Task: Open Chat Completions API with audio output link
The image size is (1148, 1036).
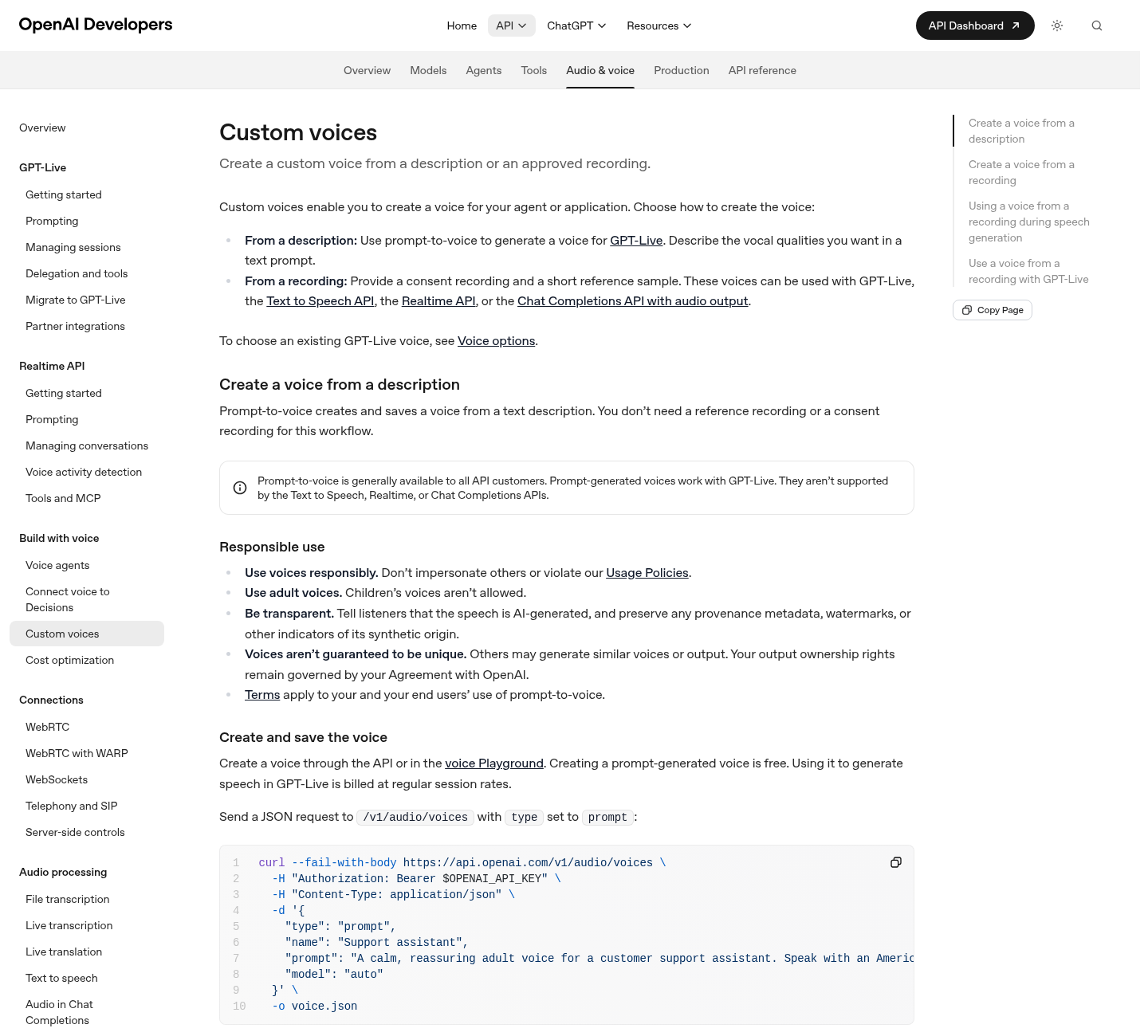Action: click(633, 301)
